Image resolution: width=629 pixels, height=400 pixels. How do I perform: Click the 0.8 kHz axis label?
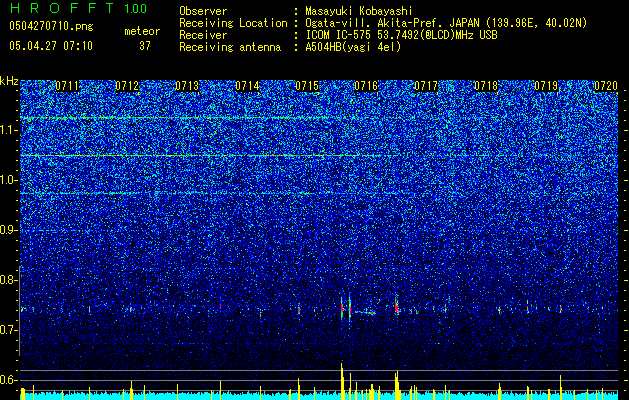click(x=9, y=280)
